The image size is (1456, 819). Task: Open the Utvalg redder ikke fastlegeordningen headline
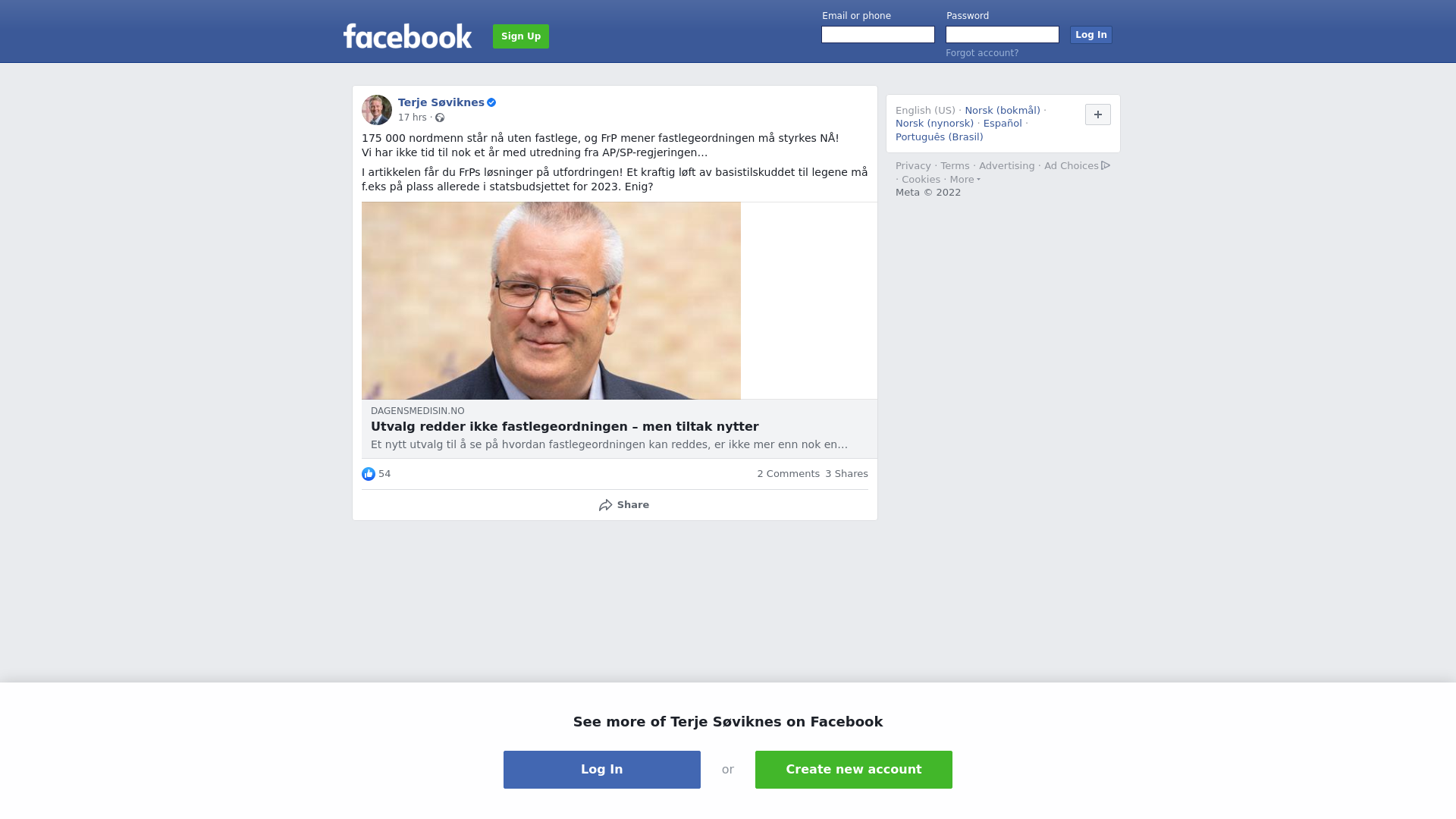click(565, 427)
